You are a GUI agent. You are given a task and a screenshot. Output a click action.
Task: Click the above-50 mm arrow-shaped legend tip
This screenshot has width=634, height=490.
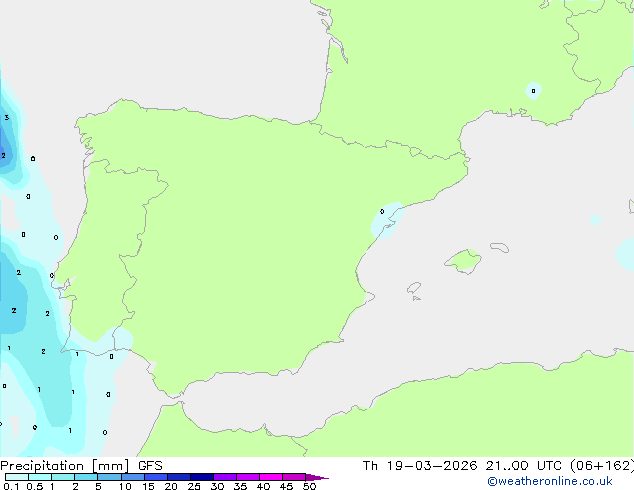[316, 477]
